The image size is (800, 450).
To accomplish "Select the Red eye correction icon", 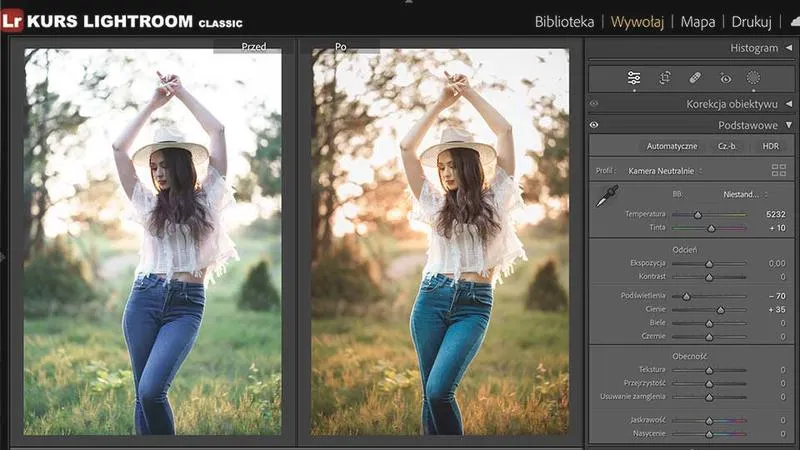I will 726,78.
